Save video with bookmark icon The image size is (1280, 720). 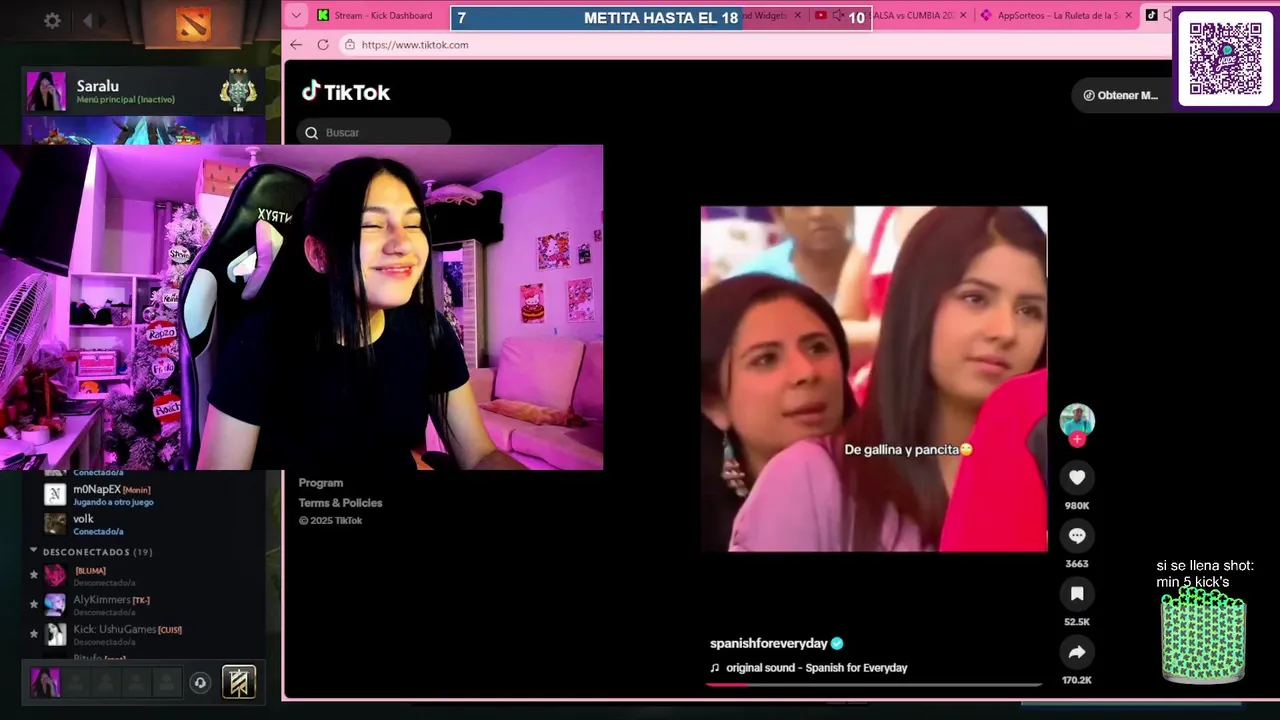tap(1077, 594)
